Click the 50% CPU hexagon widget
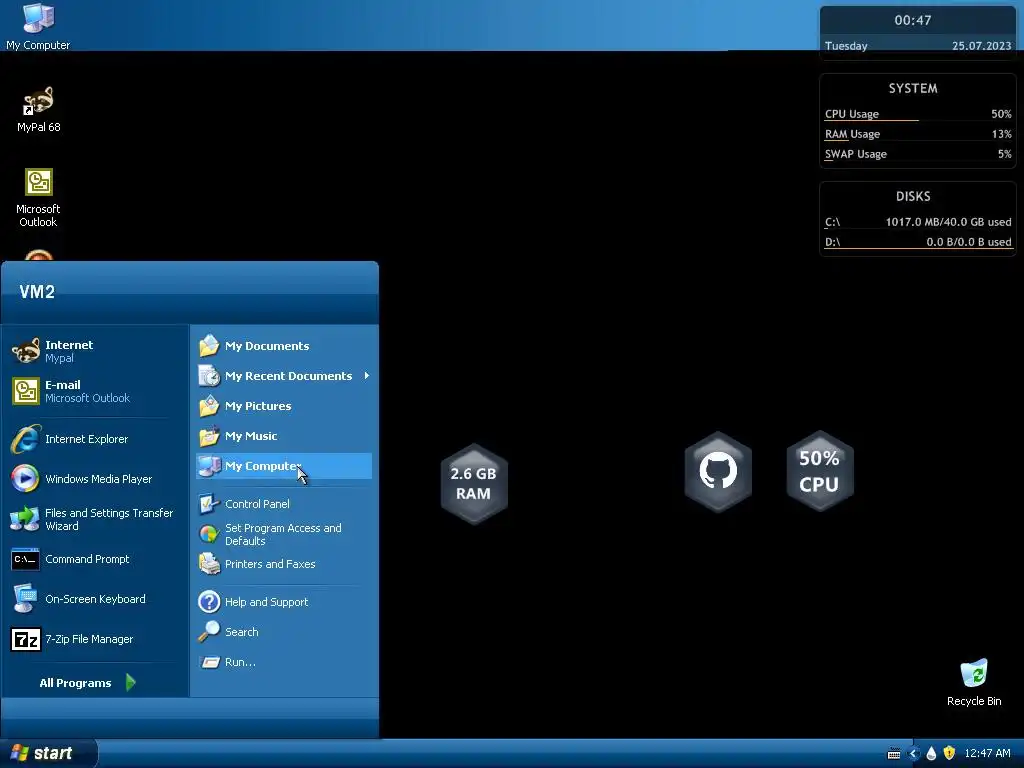The width and height of the screenshot is (1024, 768). (x=819, y=471)
